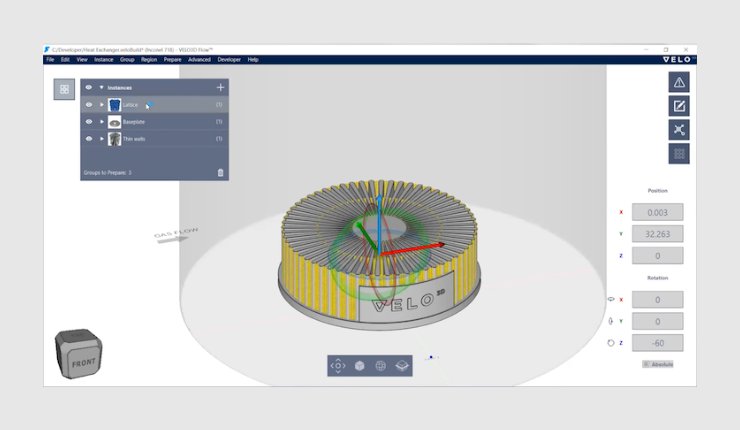
Task: Open the File menu
Action: pyautogui.click(x=50, y=59)
